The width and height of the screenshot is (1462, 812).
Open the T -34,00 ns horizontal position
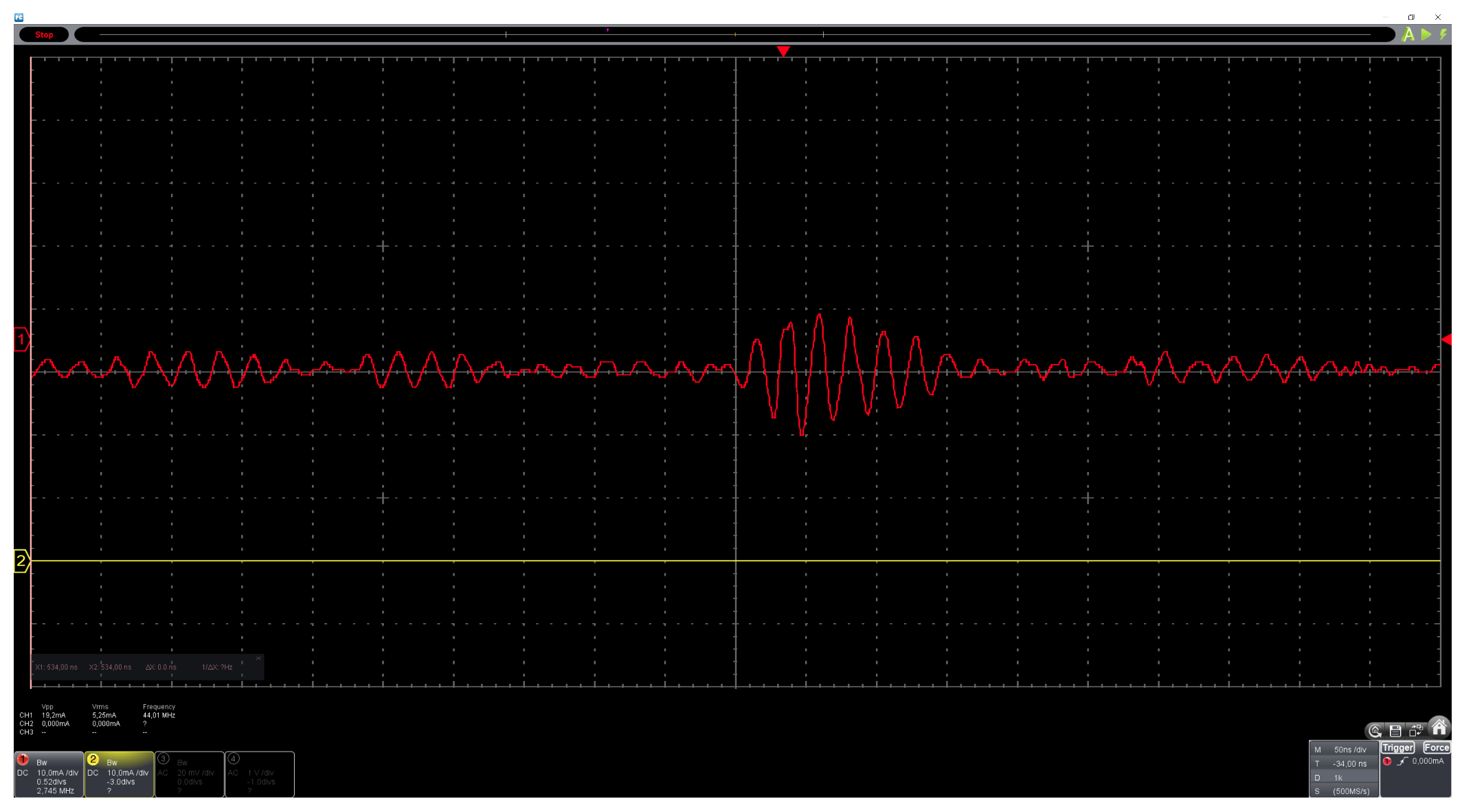pos(1344,763)
